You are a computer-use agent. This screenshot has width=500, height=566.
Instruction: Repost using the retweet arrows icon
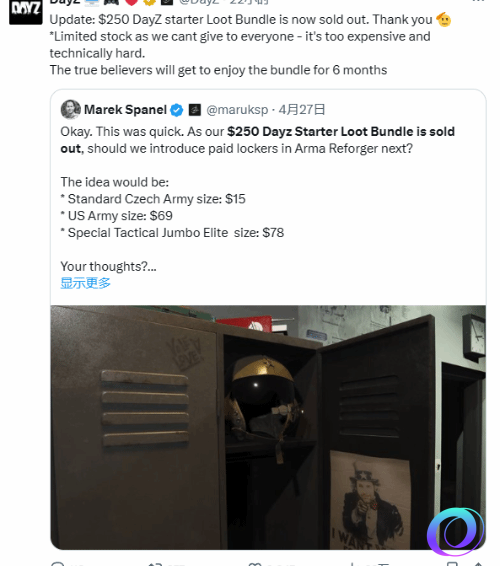pos(155,564)
